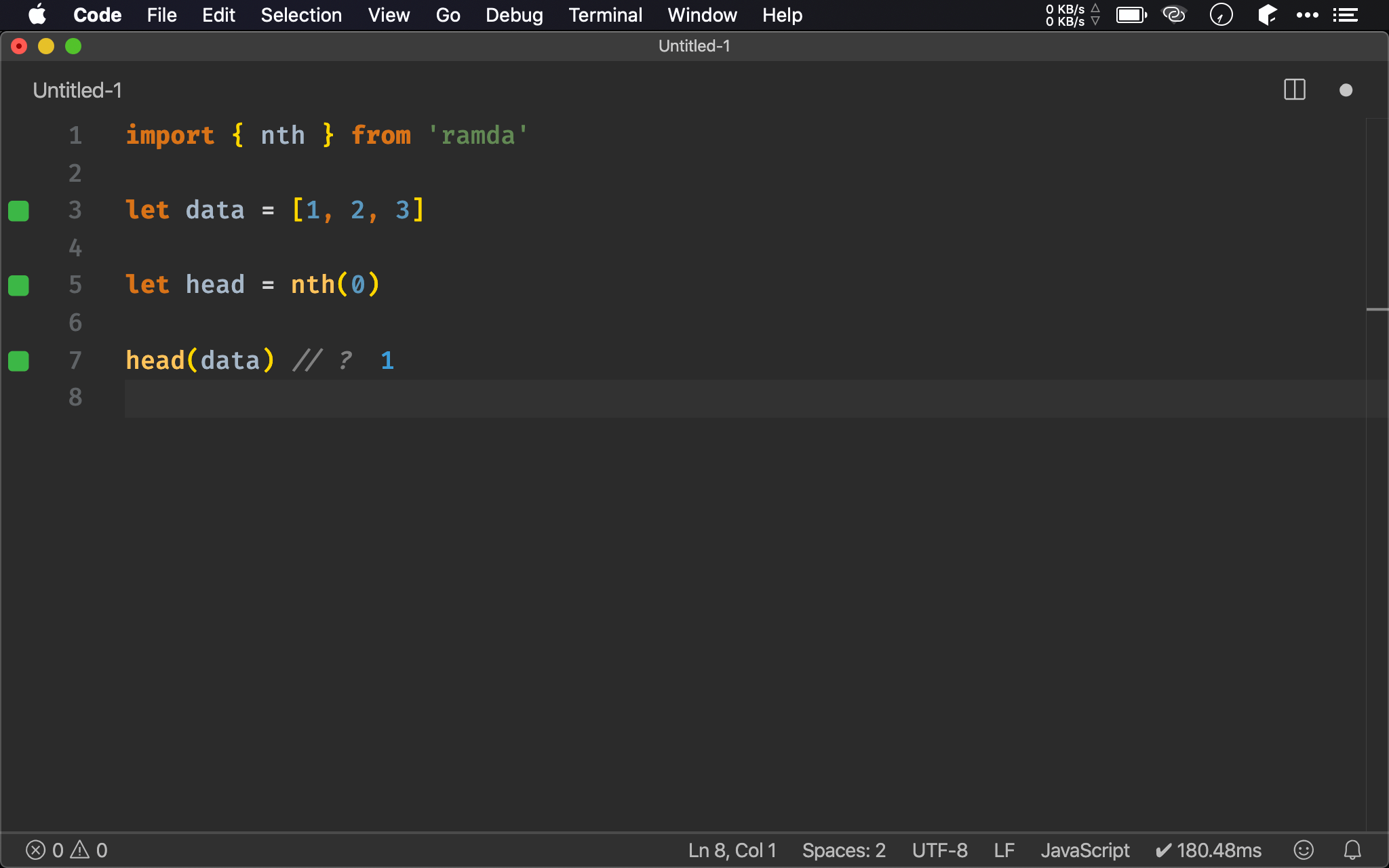Image resolution: width=1389 pixels, height=868 pixels.
Task: Click Ln 8, Col 1 to go to line
Action: 732,850
